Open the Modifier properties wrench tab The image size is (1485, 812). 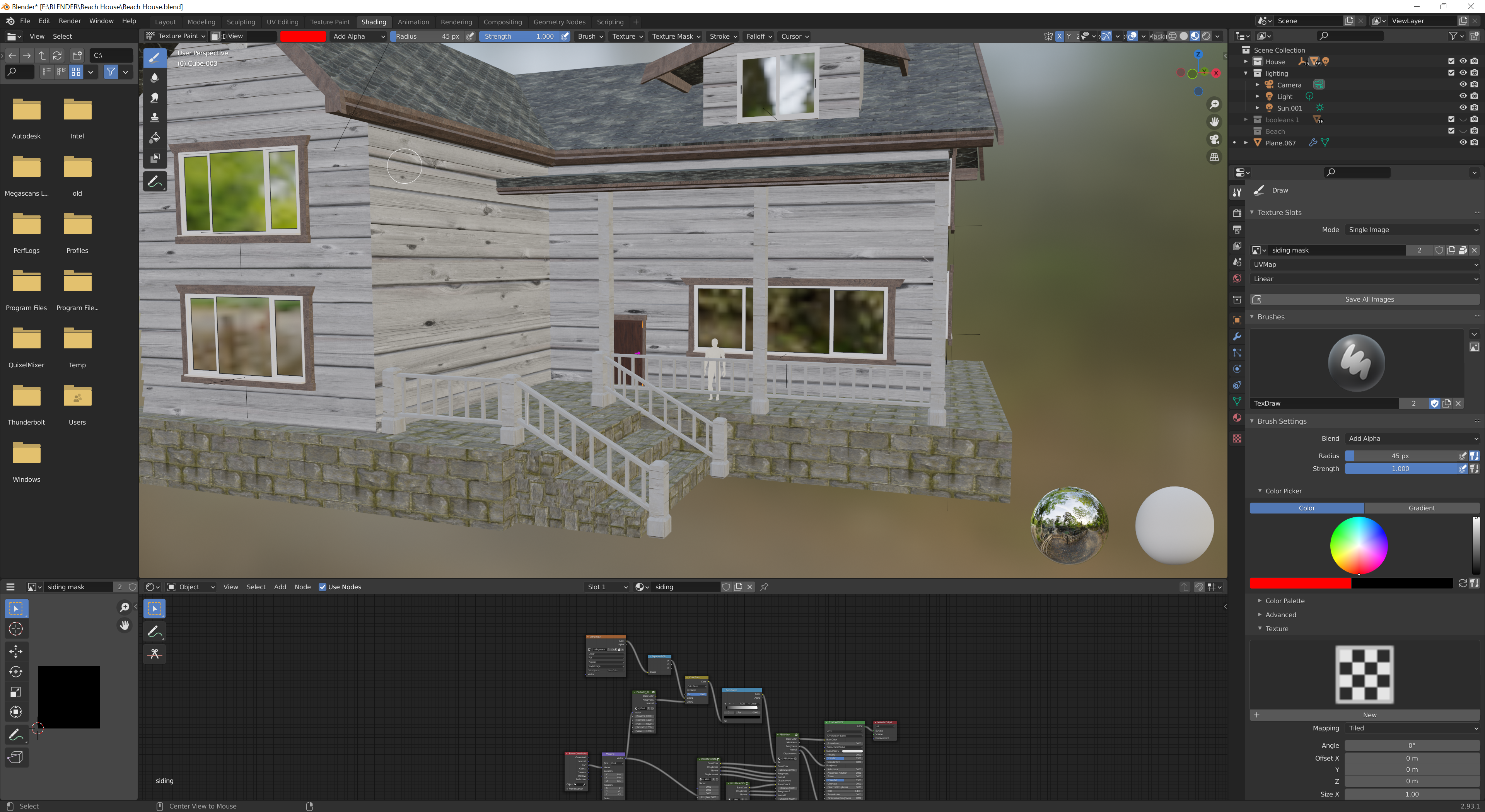coord(1237,336)
